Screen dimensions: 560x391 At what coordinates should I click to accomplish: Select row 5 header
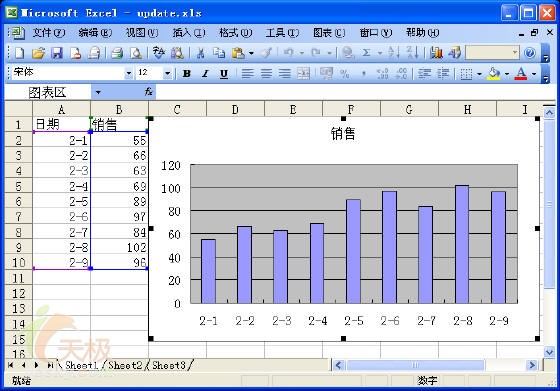18,186
